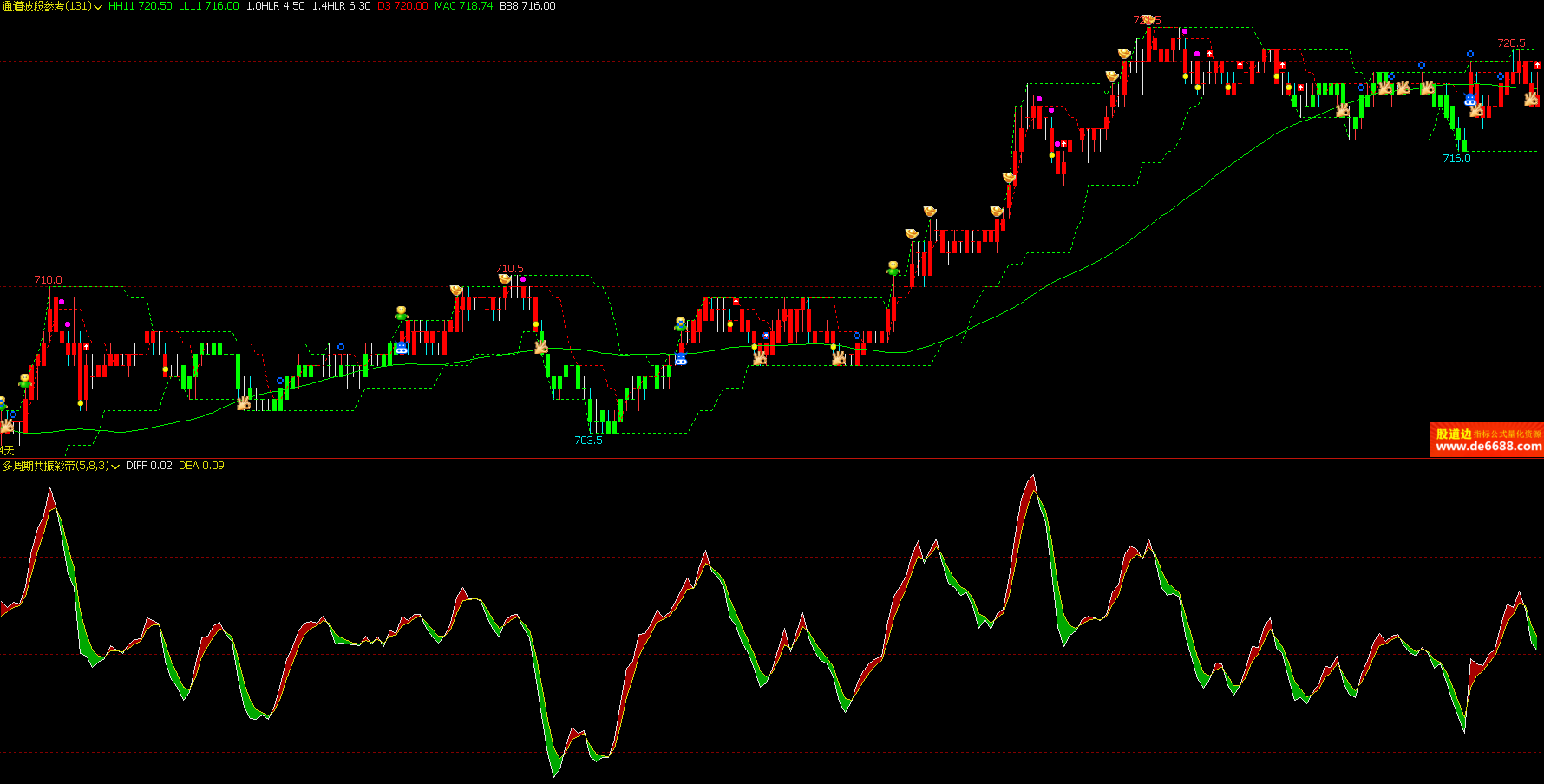
Task: Click the gold ingot icon at the 723.5 peak
Action: point(1148,19)
